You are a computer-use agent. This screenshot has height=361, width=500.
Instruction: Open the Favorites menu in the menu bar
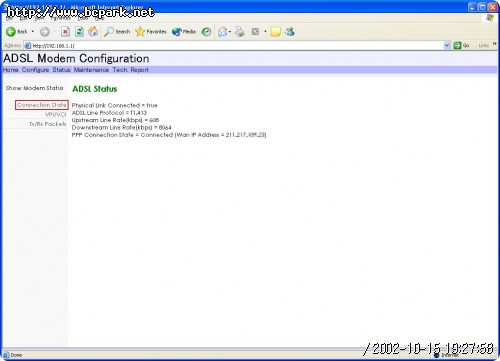[x=60, y=18]
